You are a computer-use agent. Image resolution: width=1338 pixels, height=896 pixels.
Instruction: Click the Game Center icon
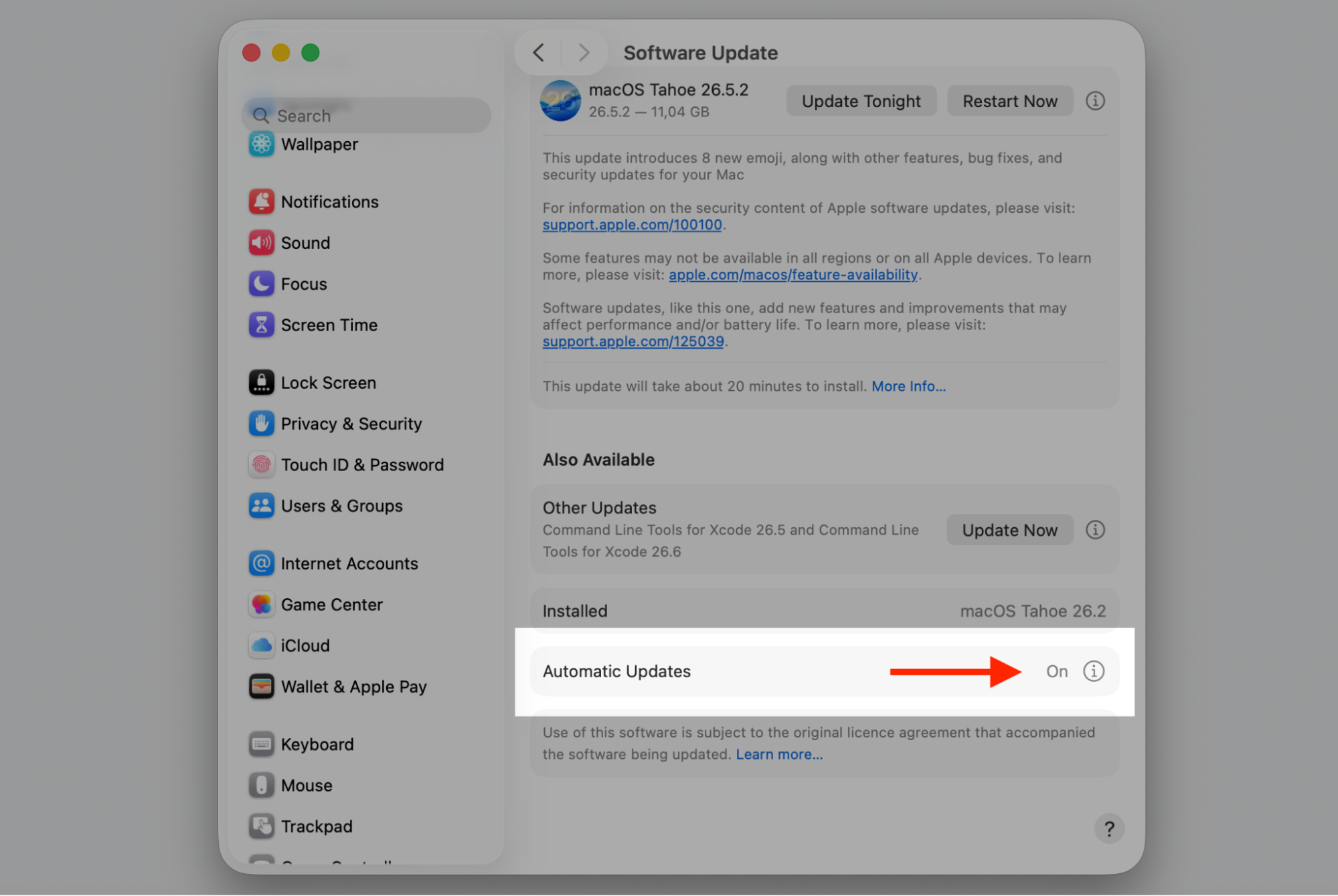[x=261, y=605]
